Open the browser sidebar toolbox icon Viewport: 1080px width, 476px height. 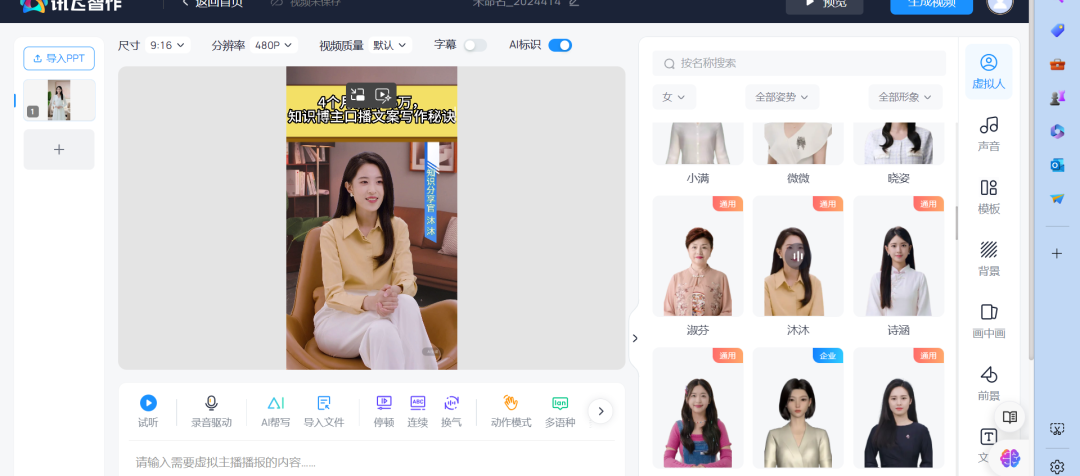point(1057,65)
